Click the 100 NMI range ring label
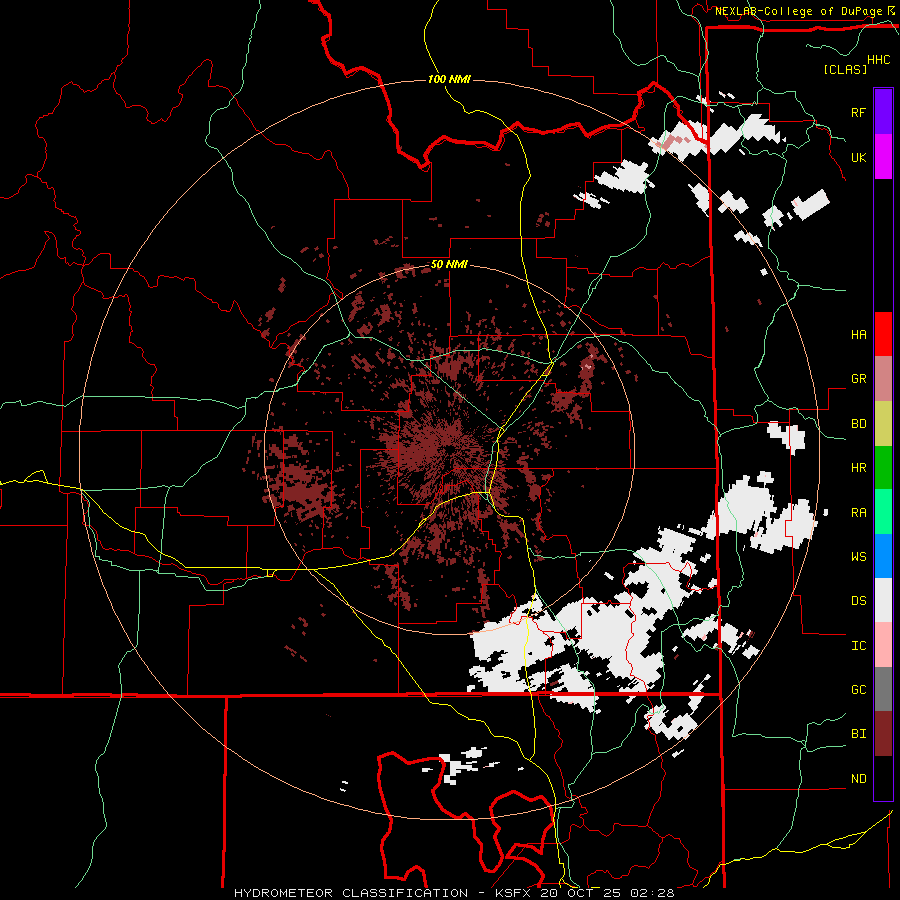 click(449, 79)
